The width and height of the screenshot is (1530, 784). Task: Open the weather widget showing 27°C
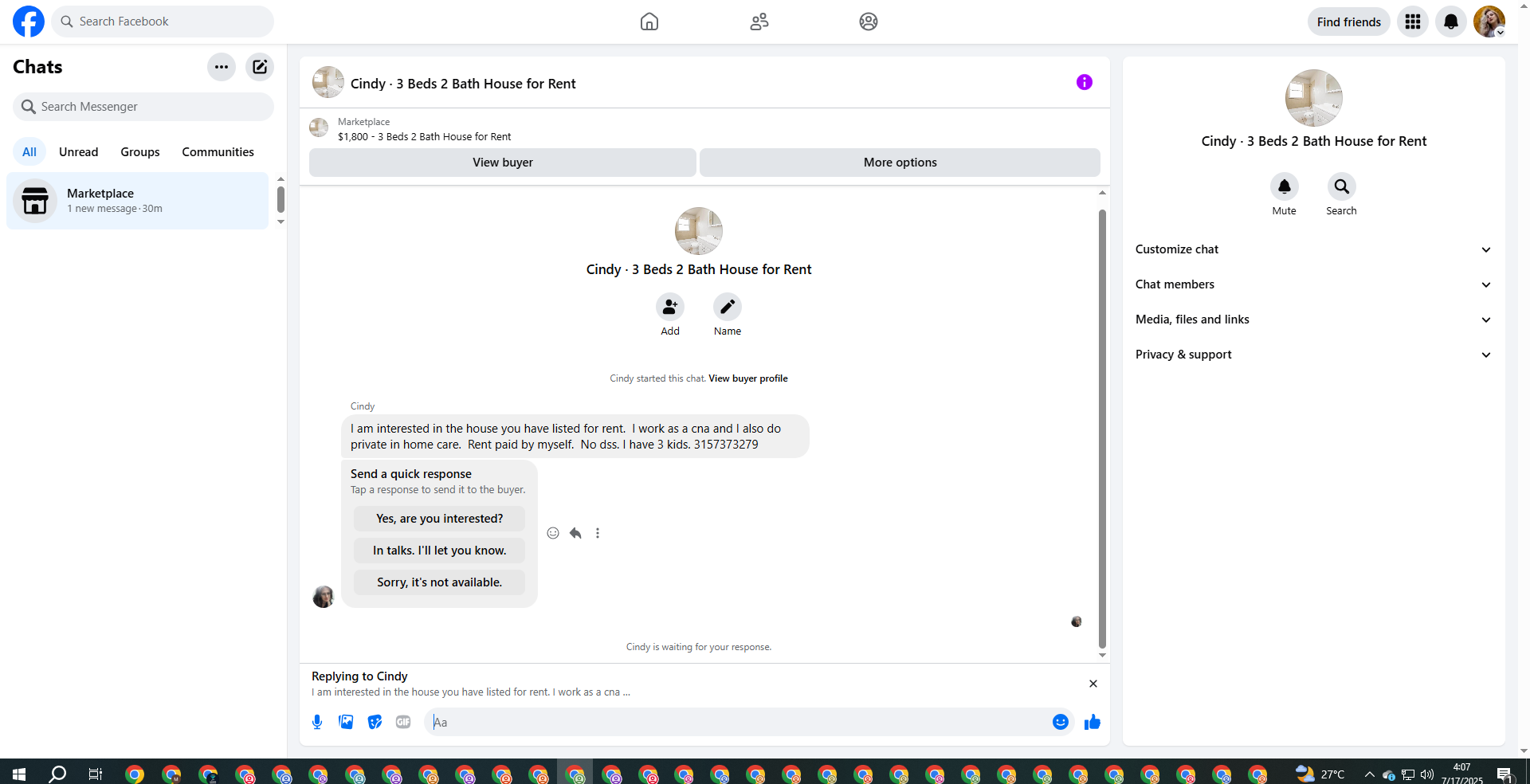pyautogui.click(x=1320, y=774)
